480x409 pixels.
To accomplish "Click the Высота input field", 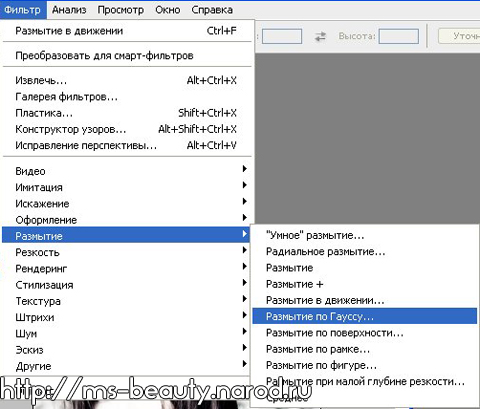I will 399,36.
